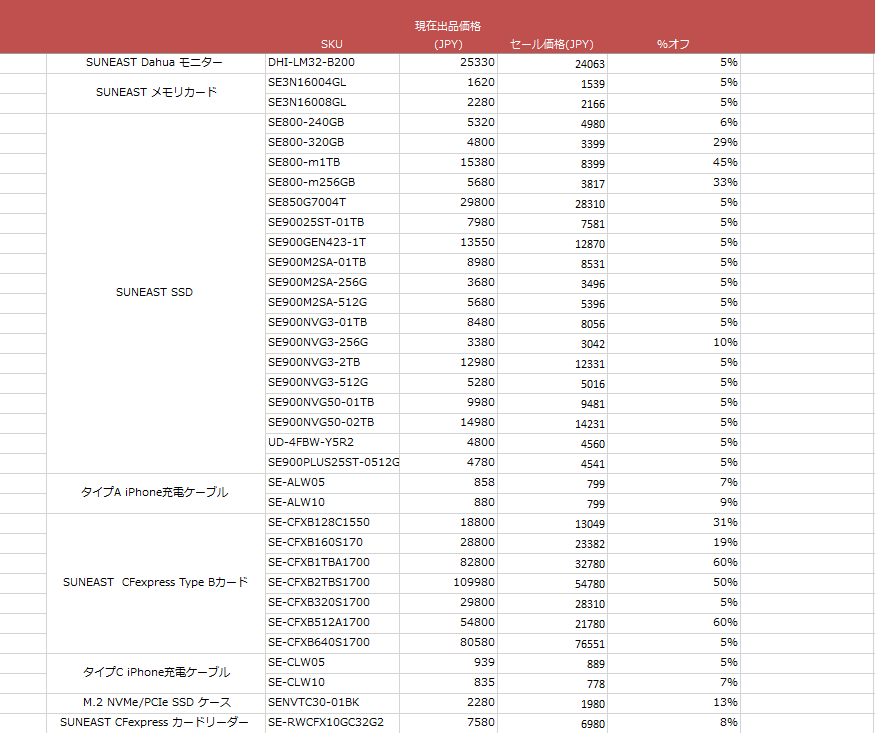Screen dimensions: 875x733
Task: Select SKU cell DHI-LM32-B200
Action: [x=333, y=63]
